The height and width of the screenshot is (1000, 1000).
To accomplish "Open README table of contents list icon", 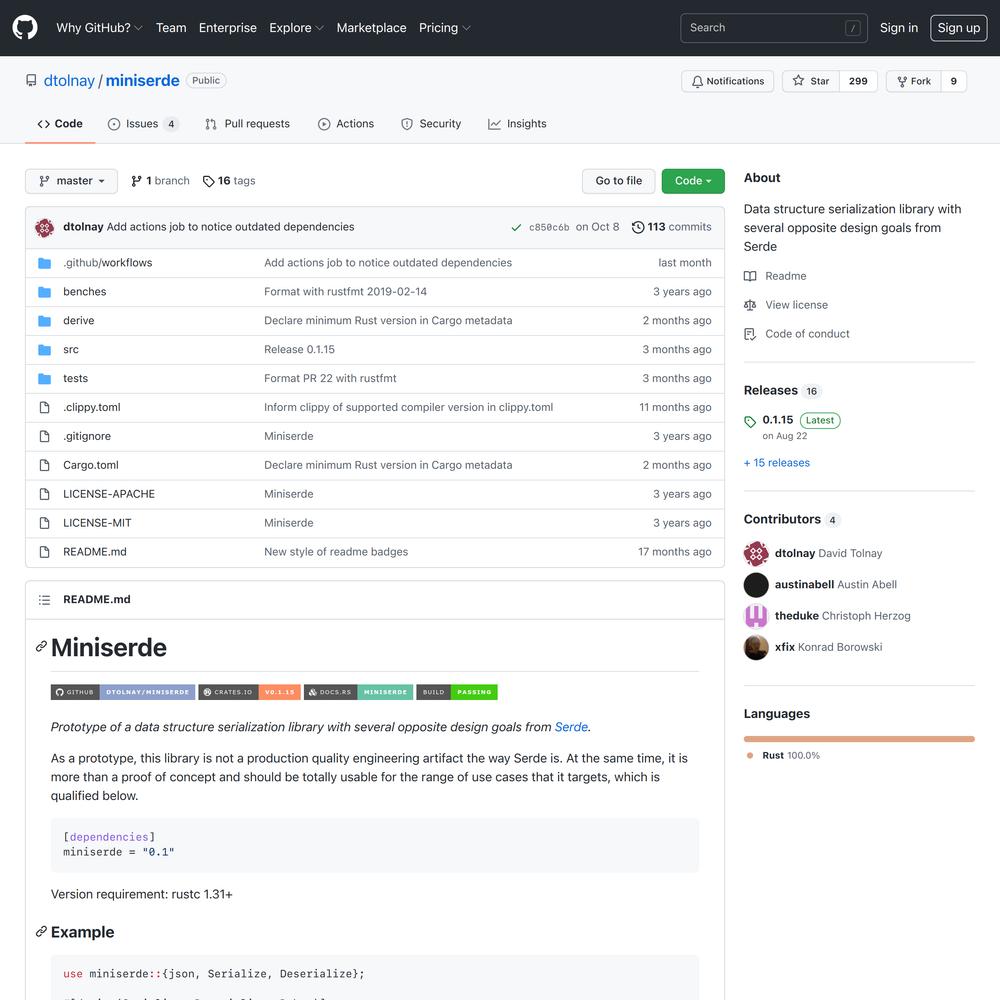I will (45, 599).
